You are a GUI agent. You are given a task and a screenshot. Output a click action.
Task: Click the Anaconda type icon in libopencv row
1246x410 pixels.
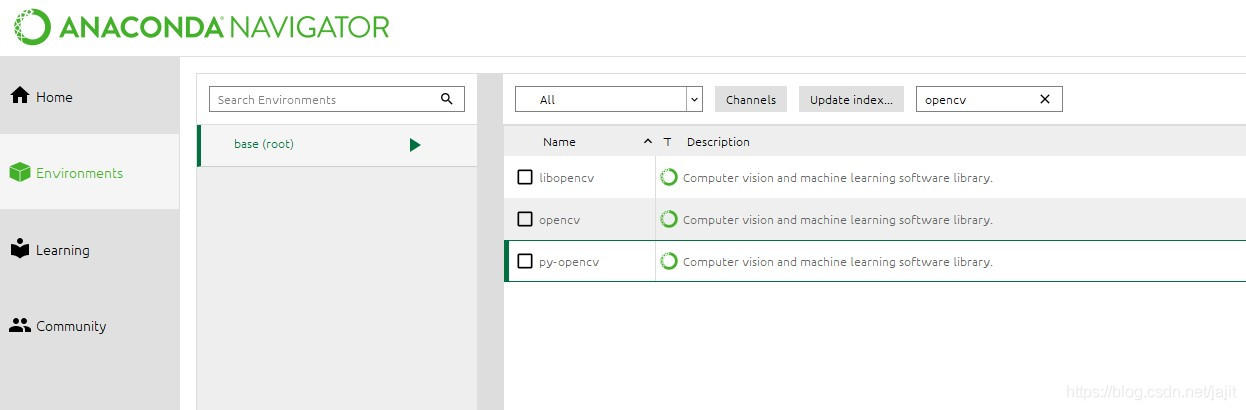[x=669, y=177]
